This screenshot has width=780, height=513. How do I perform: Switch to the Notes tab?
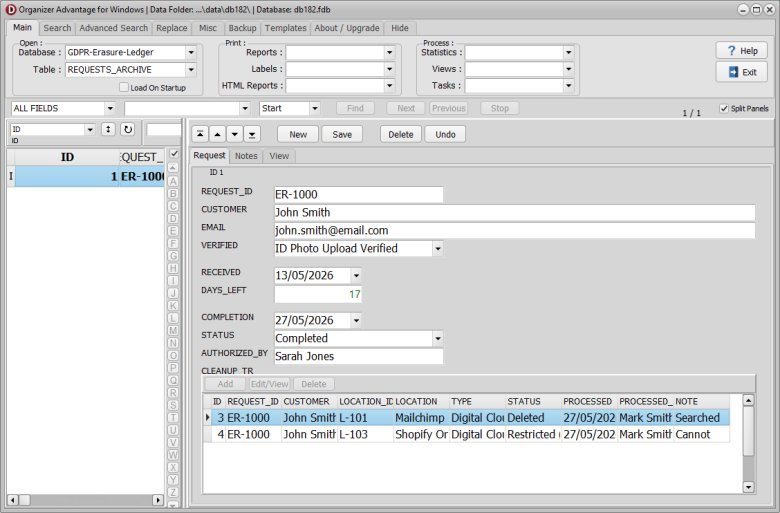pyautogui.click(x=246, y=156)
